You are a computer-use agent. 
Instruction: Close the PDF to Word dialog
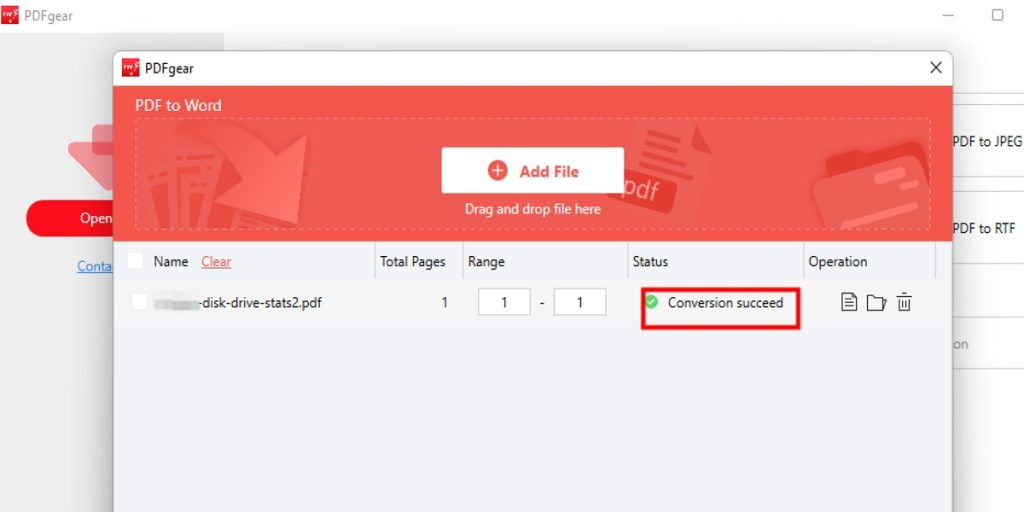pyautogui.click(x=936, y=67)
